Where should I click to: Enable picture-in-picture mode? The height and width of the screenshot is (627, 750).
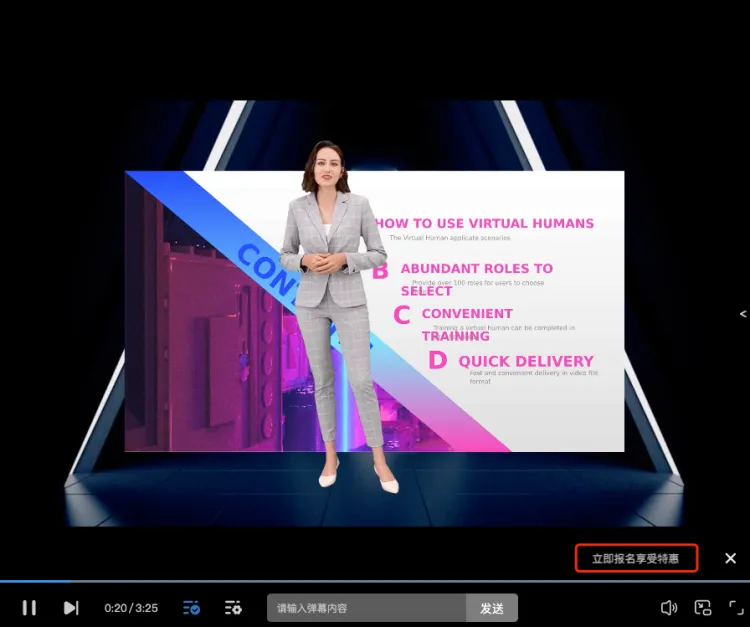[703, 607]
